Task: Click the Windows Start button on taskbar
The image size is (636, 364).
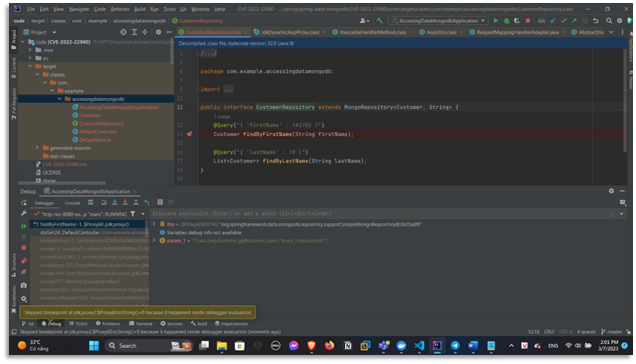Action: [x=94, y=346]
